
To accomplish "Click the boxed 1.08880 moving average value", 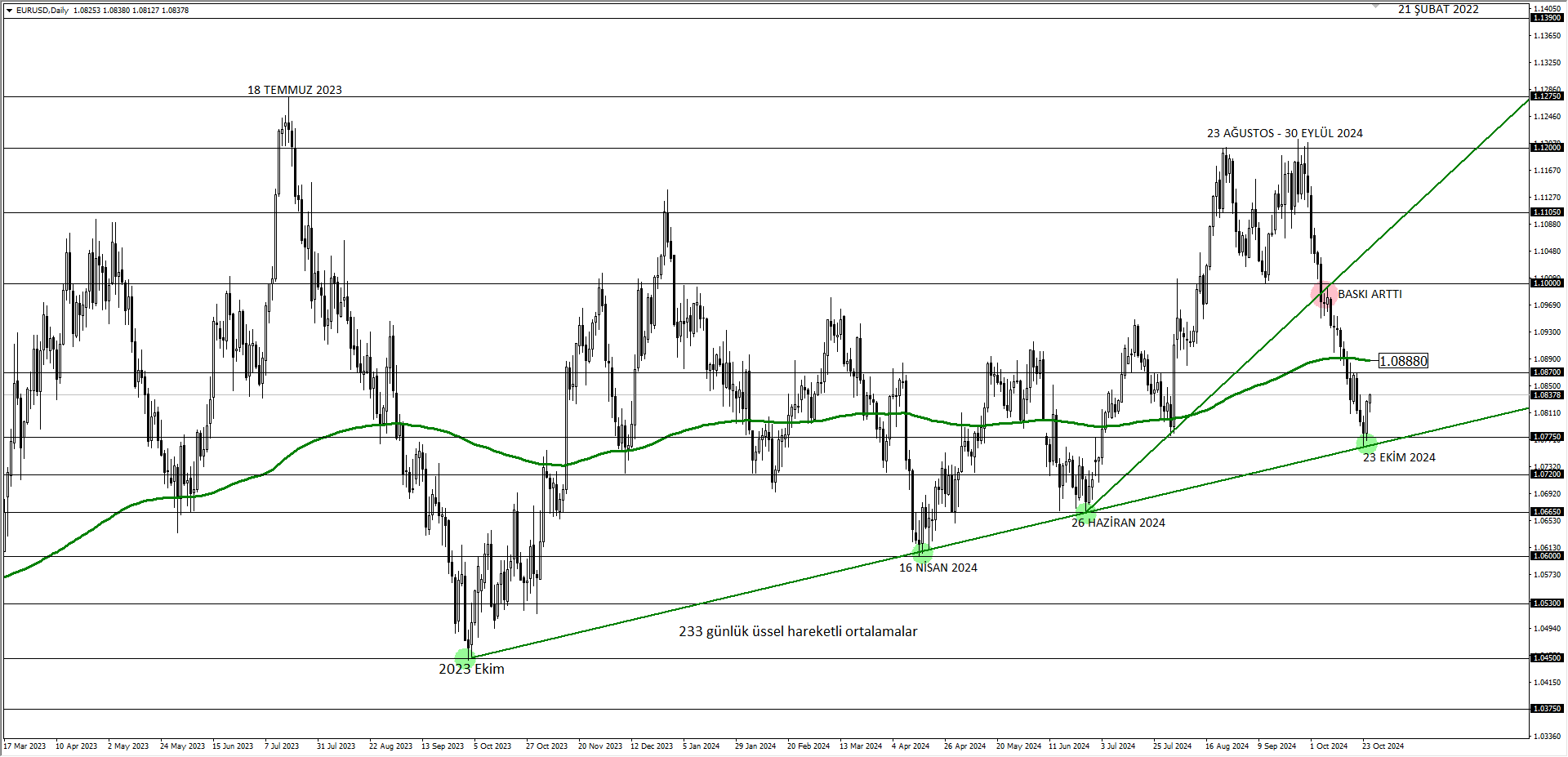I will coord(1403,361).
